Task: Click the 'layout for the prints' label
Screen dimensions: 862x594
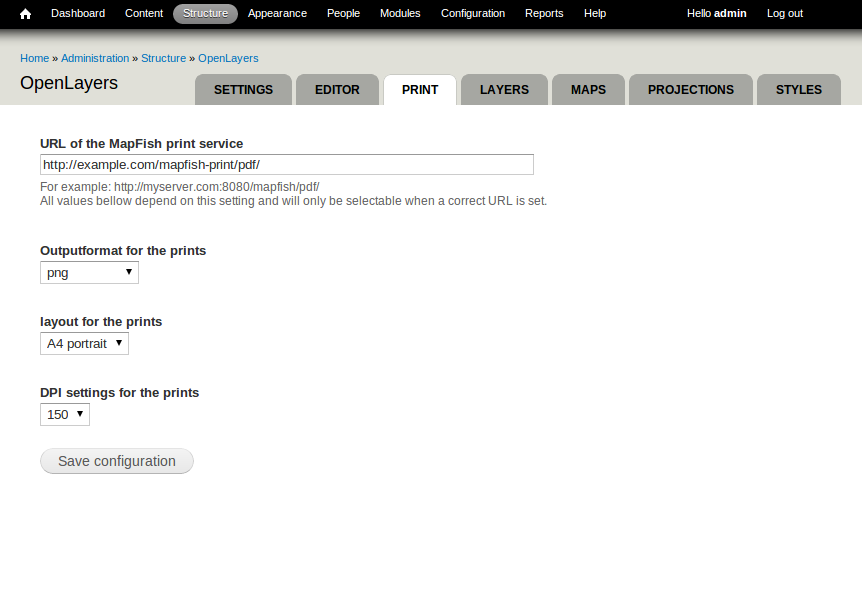Action: coord(101,321)
